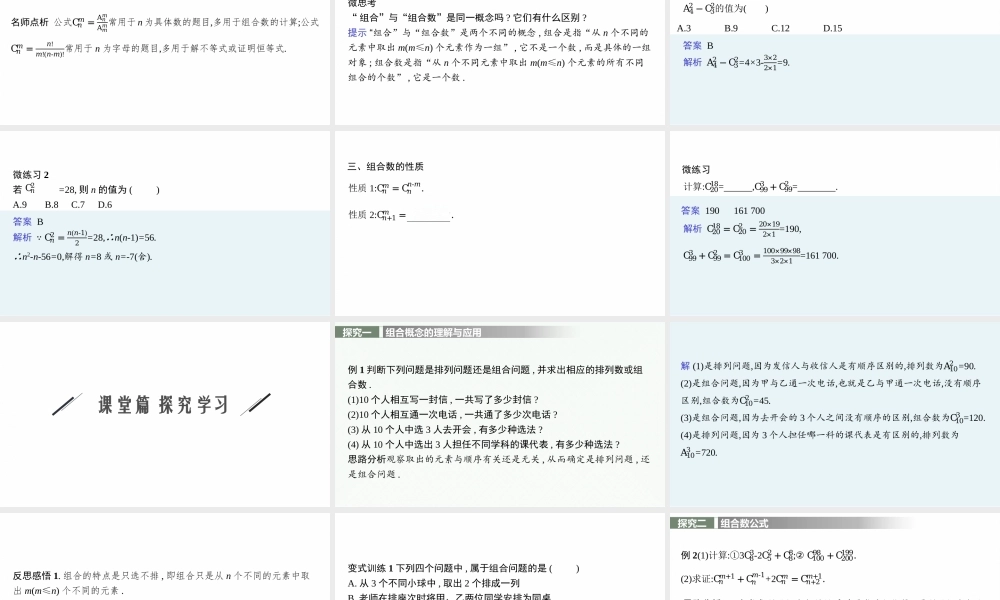1000x600 pixels.
Task: Select the 解析 badge in 微练习2
Action: (x=23, y=238)
